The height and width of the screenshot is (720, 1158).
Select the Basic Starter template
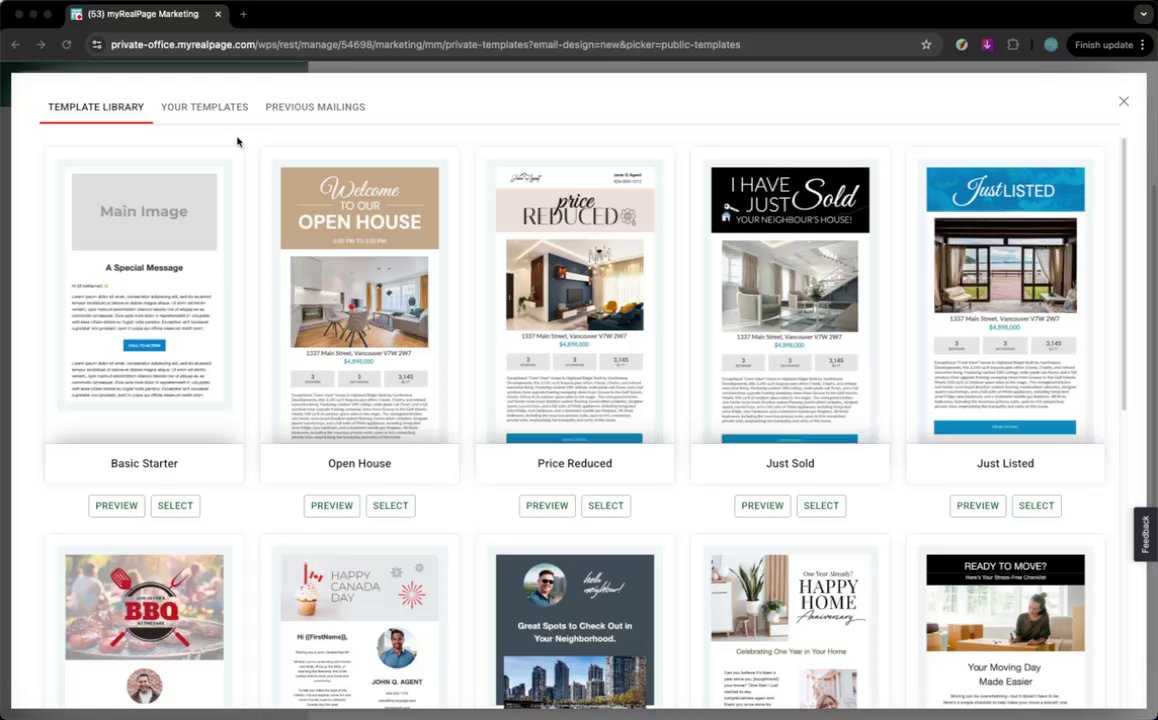(x=175, y=506)
